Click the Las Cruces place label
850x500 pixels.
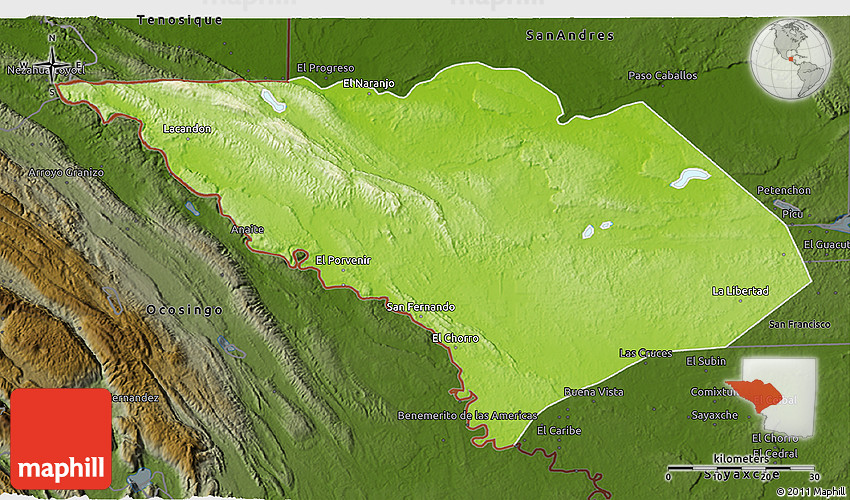(645, 353)
